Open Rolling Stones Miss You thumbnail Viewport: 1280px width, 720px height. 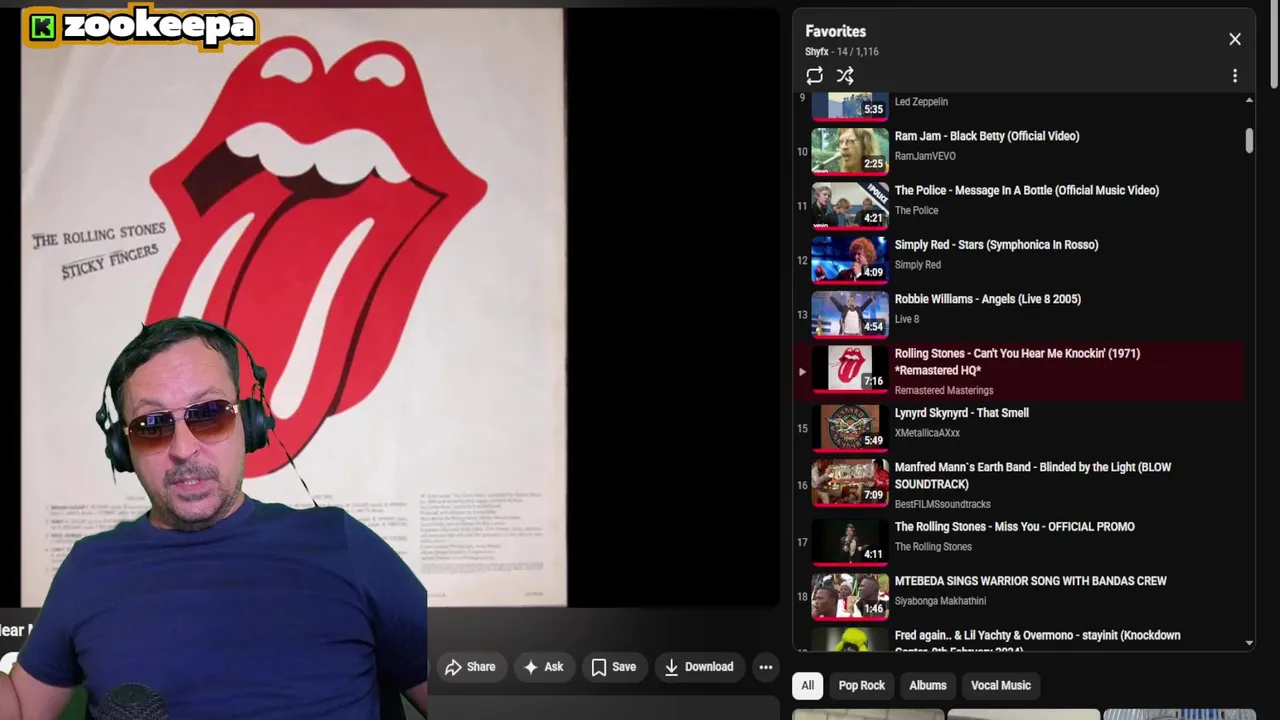tap(850, 541)
